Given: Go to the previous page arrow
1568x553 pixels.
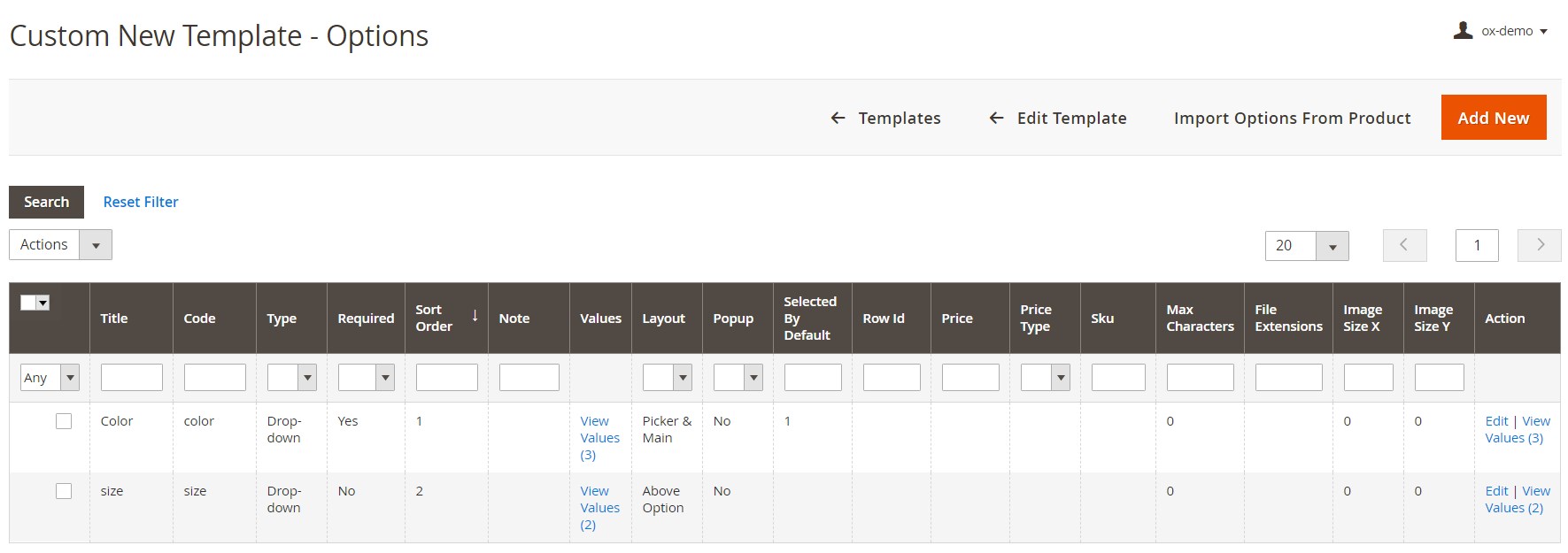Looking at the screenshot, I should [x=1404, y=245].
